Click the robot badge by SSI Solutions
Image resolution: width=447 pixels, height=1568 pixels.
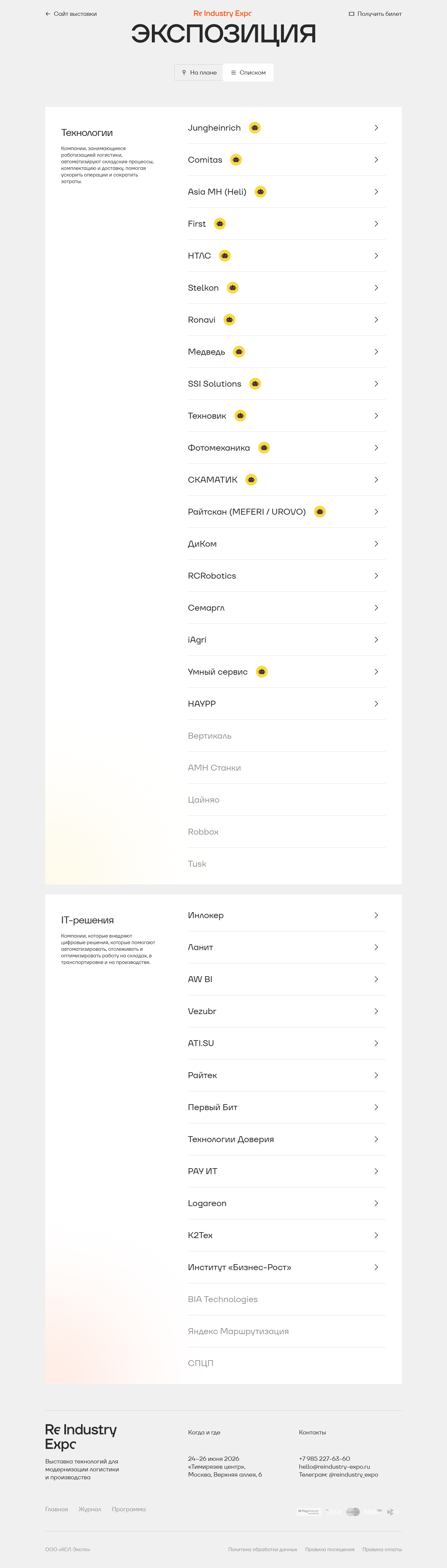[x=255, y=384]
